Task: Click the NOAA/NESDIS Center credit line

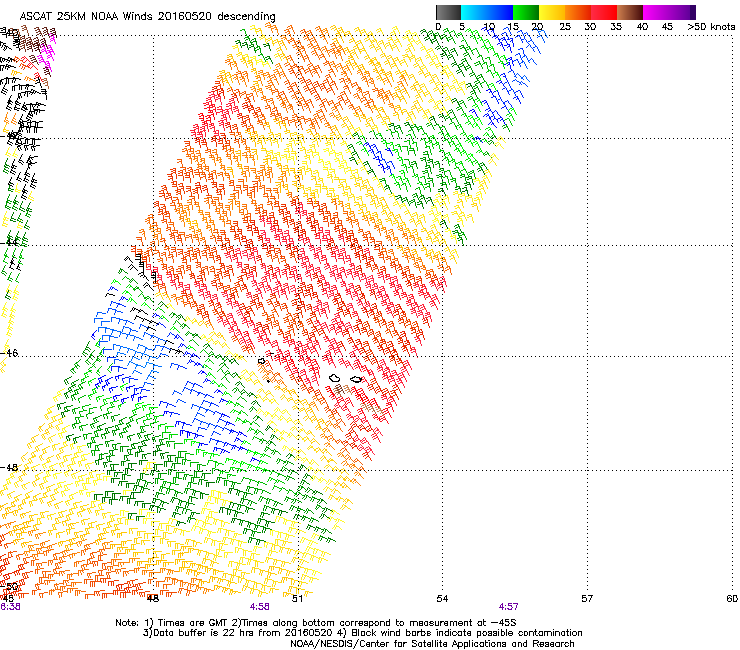Action: point(432,643)
